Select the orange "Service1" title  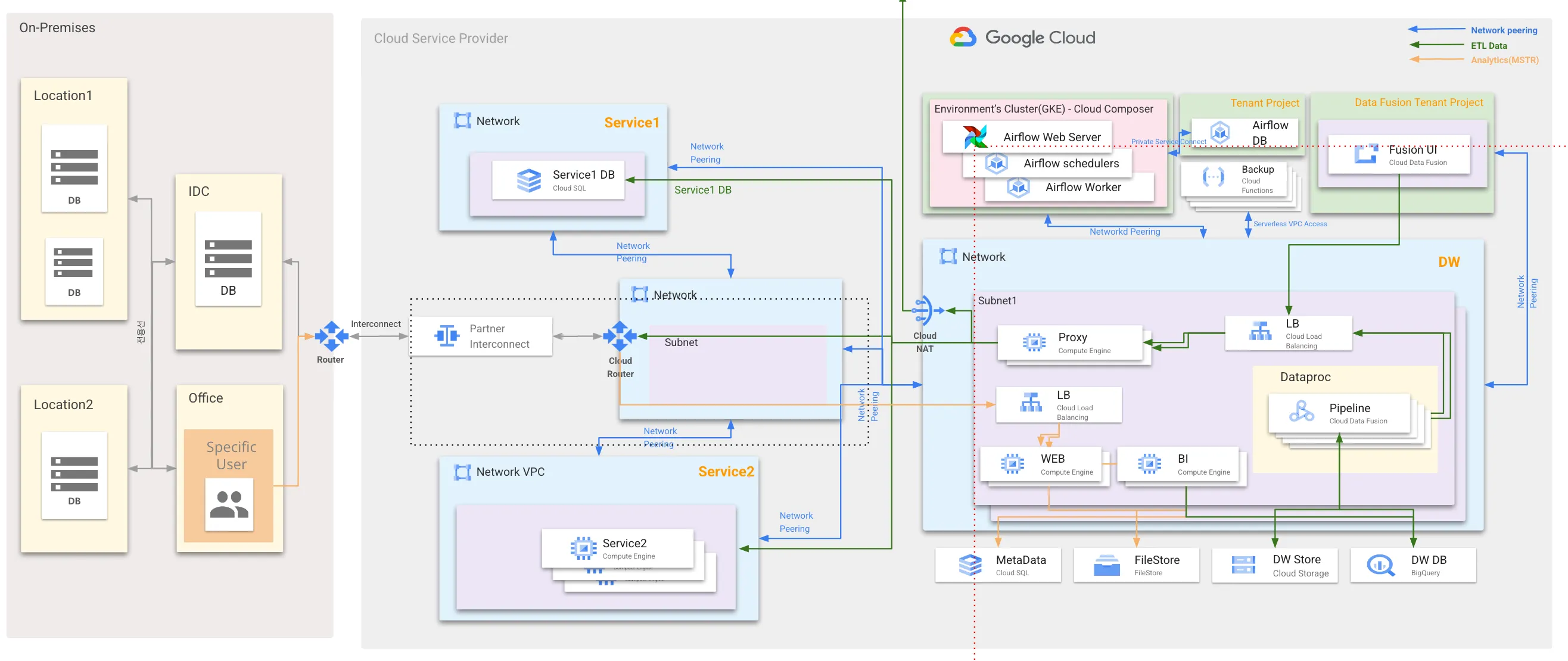(x=631, y=123)
